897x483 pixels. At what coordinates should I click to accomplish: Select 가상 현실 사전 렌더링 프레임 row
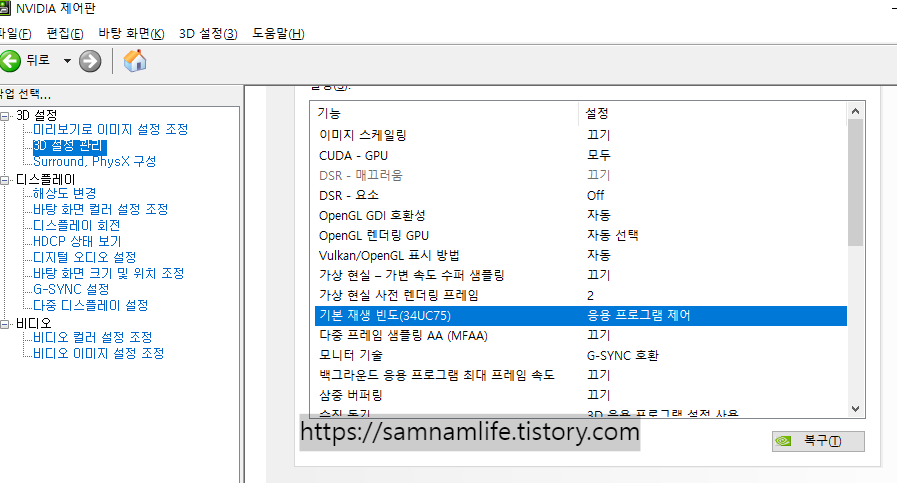coord(581,295)
